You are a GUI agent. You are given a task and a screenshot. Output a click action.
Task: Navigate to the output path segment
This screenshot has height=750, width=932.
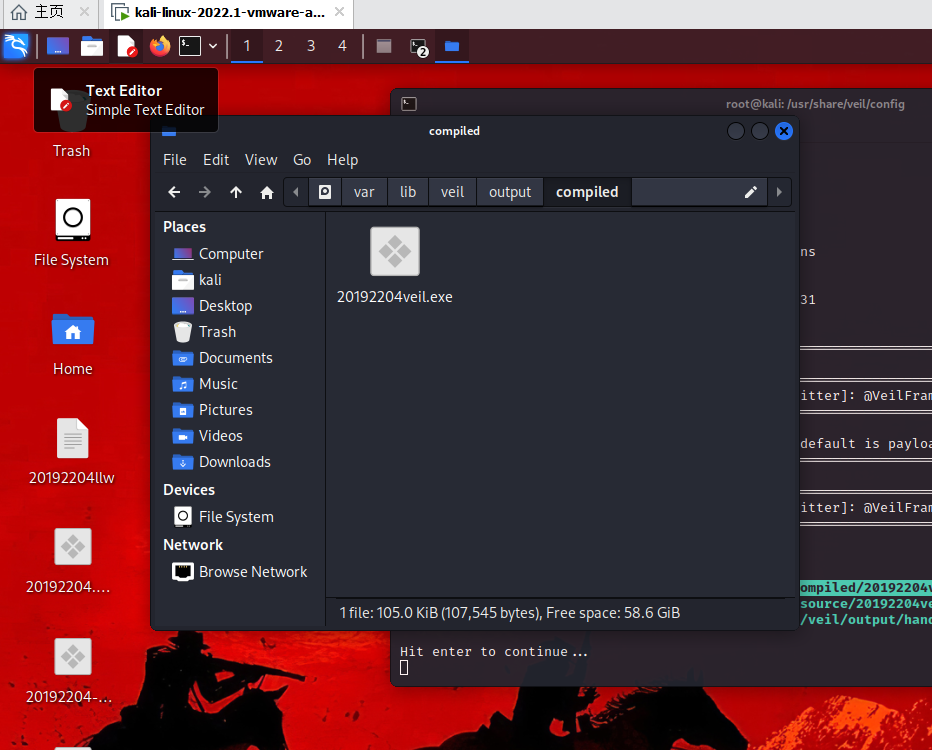[510, 192]
